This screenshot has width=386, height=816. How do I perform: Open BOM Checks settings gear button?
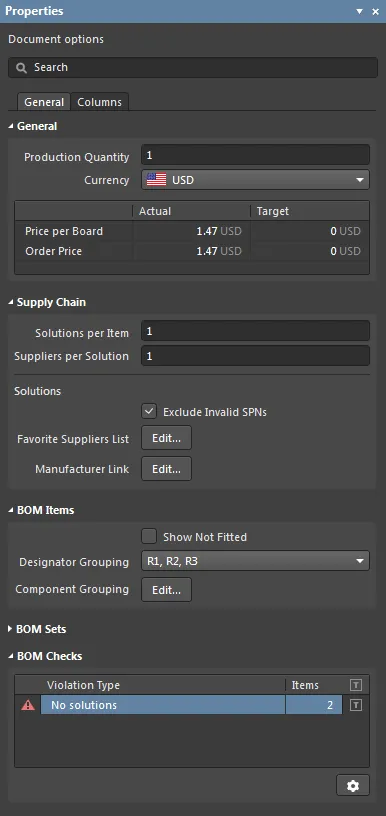click(353, 785)
